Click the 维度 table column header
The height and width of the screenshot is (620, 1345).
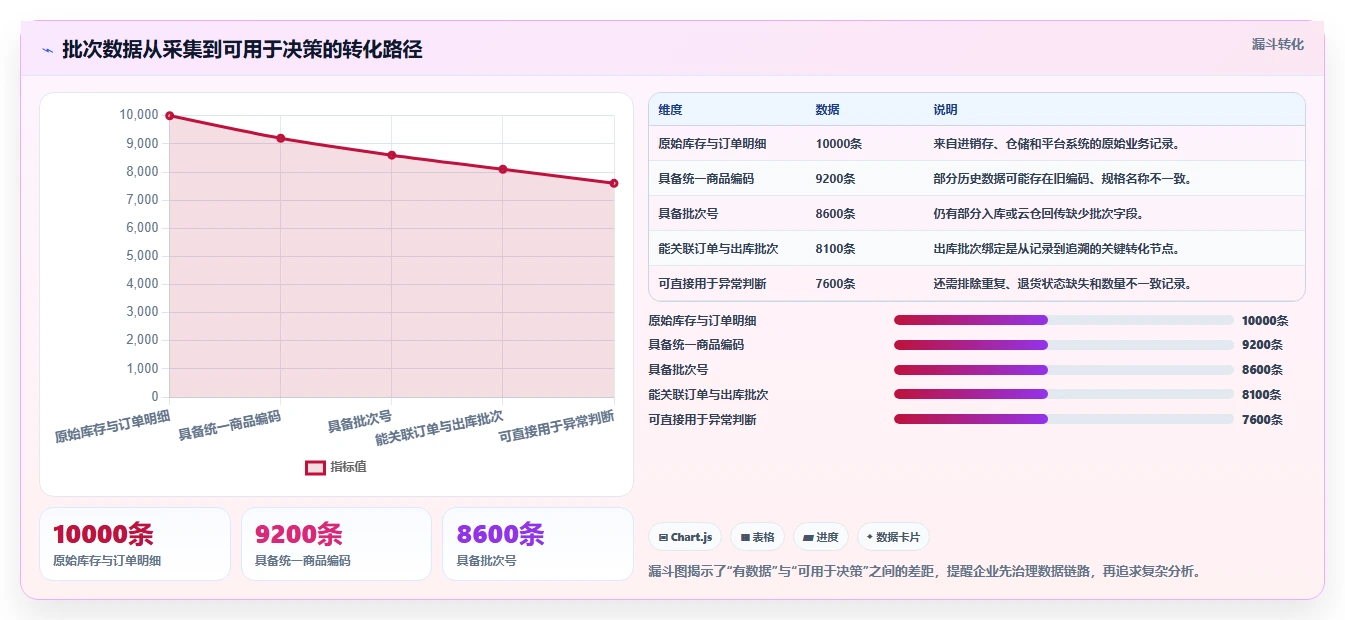[670, 110]
